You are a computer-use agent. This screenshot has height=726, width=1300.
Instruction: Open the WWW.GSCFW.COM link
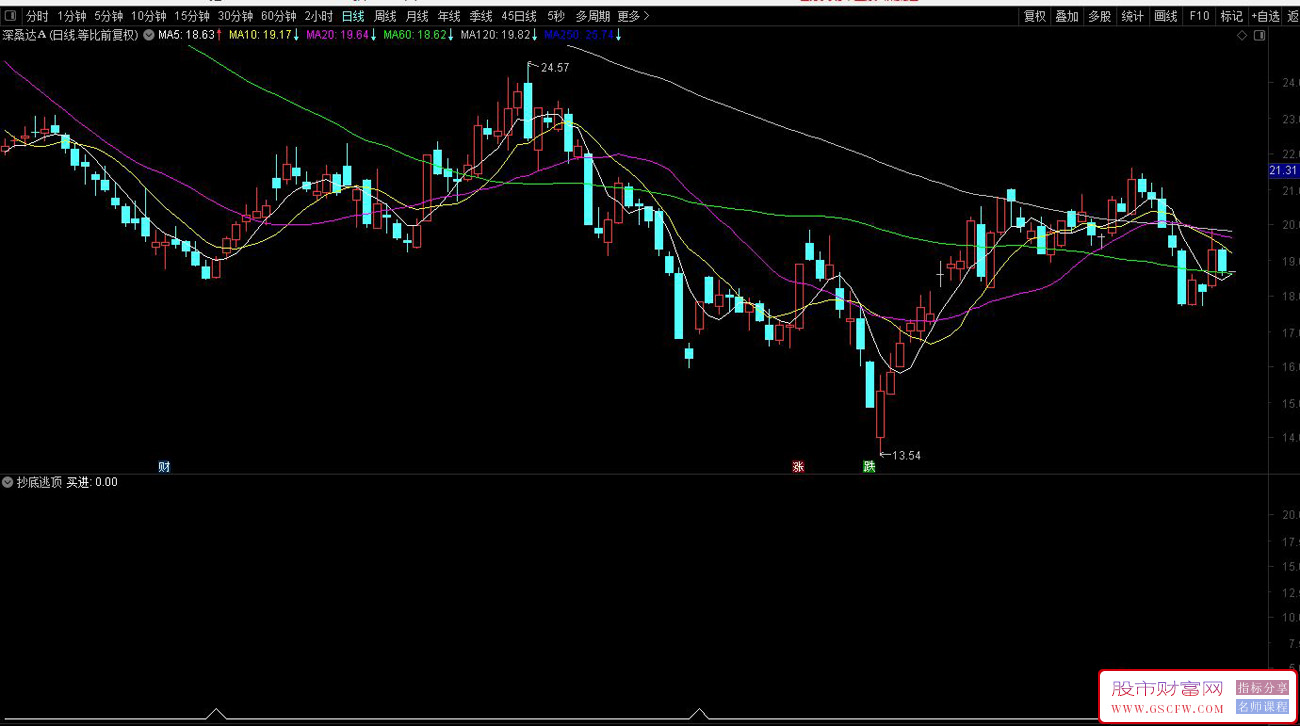1167,709
